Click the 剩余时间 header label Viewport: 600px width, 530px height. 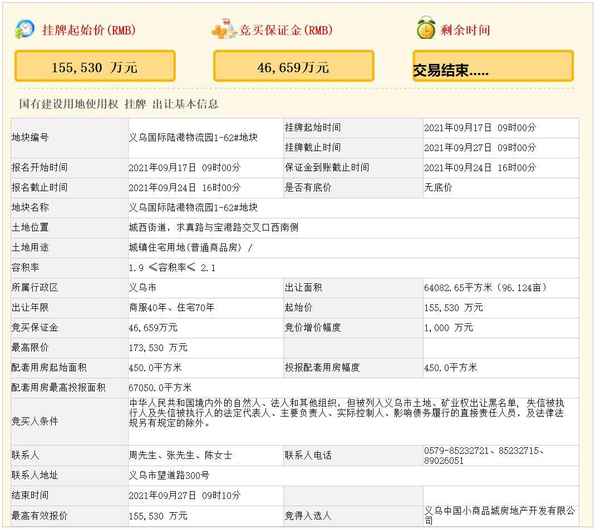tap(465, 31)
